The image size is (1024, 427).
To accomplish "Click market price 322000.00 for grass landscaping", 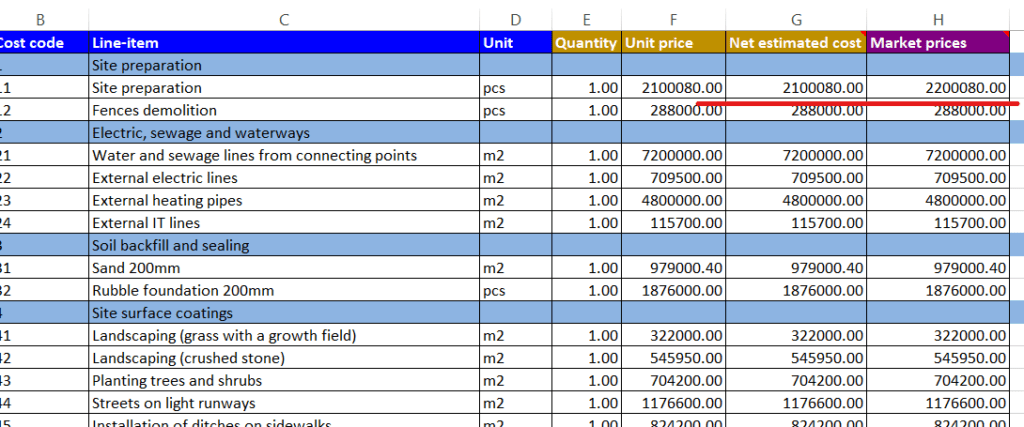I will tap(938, 336).
